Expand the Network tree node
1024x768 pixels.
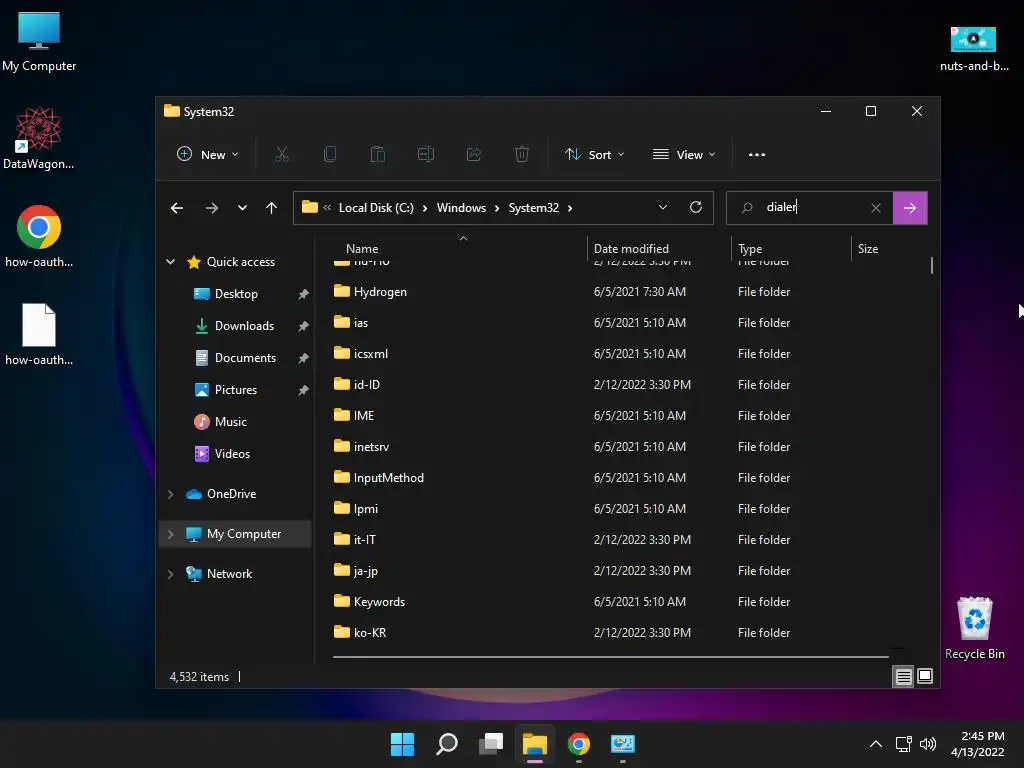(x=170, y=574)
